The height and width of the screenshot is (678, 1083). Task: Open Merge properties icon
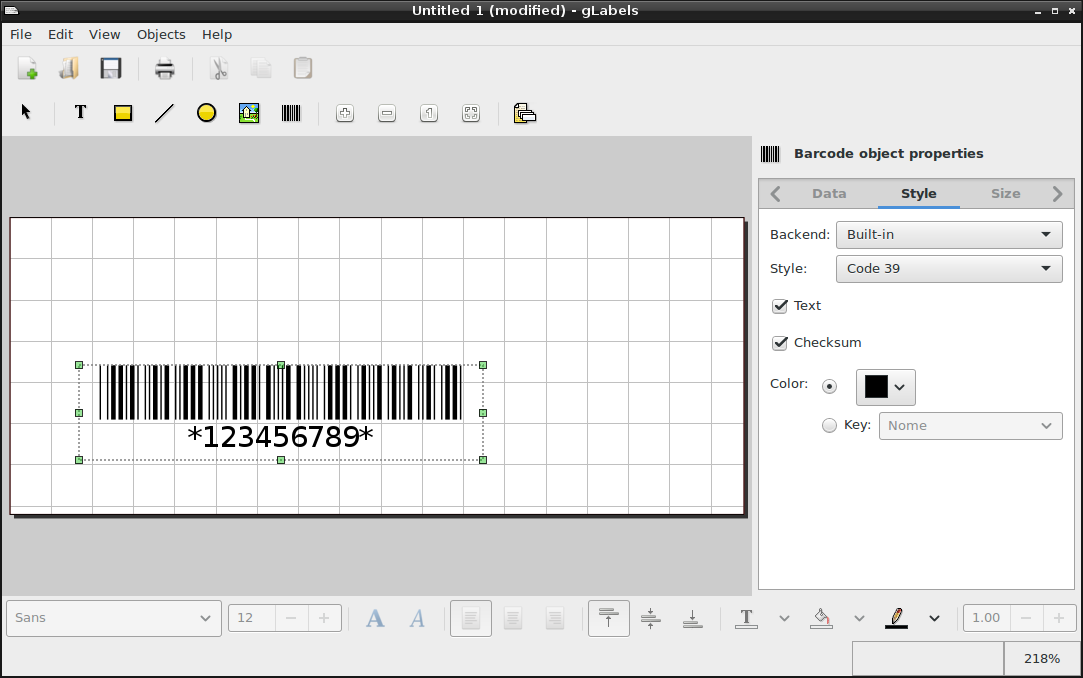coord(525,113)
